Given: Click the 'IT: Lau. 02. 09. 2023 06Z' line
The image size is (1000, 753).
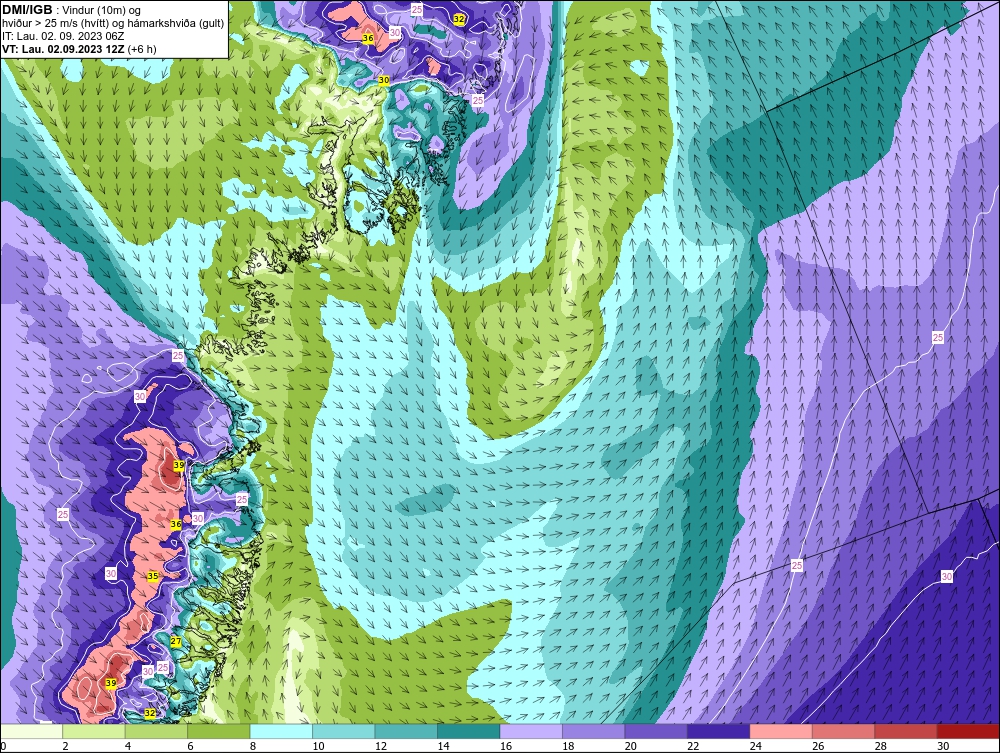Looking at the screenshot, I should (62, 36).
